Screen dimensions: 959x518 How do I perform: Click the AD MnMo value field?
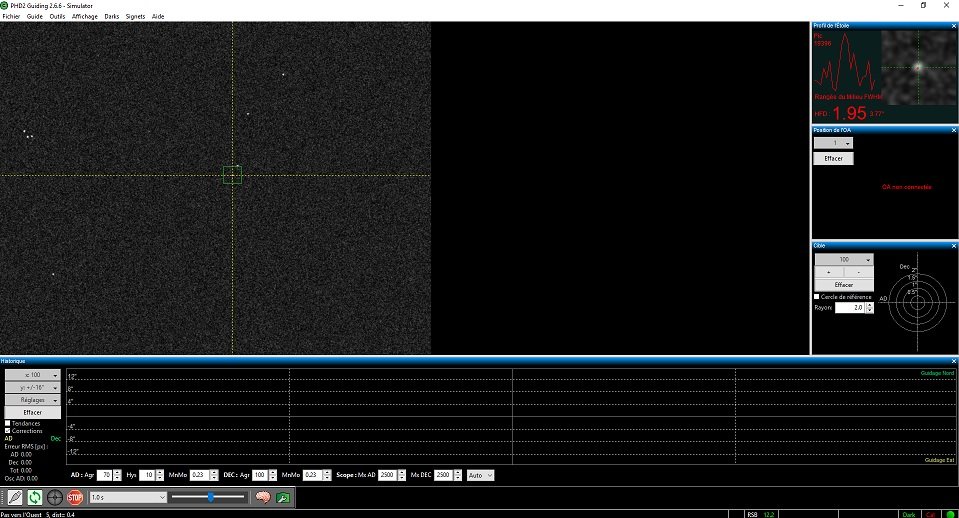199,475
